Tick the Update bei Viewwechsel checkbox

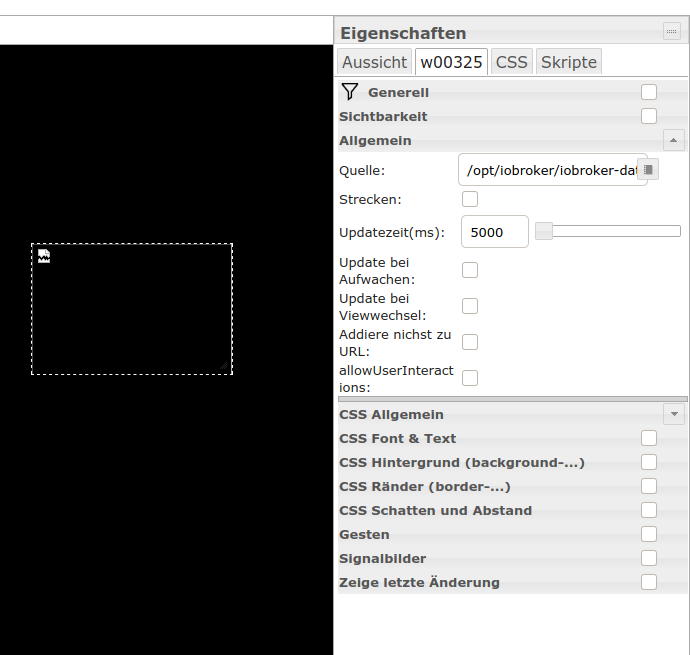[470, 306]
